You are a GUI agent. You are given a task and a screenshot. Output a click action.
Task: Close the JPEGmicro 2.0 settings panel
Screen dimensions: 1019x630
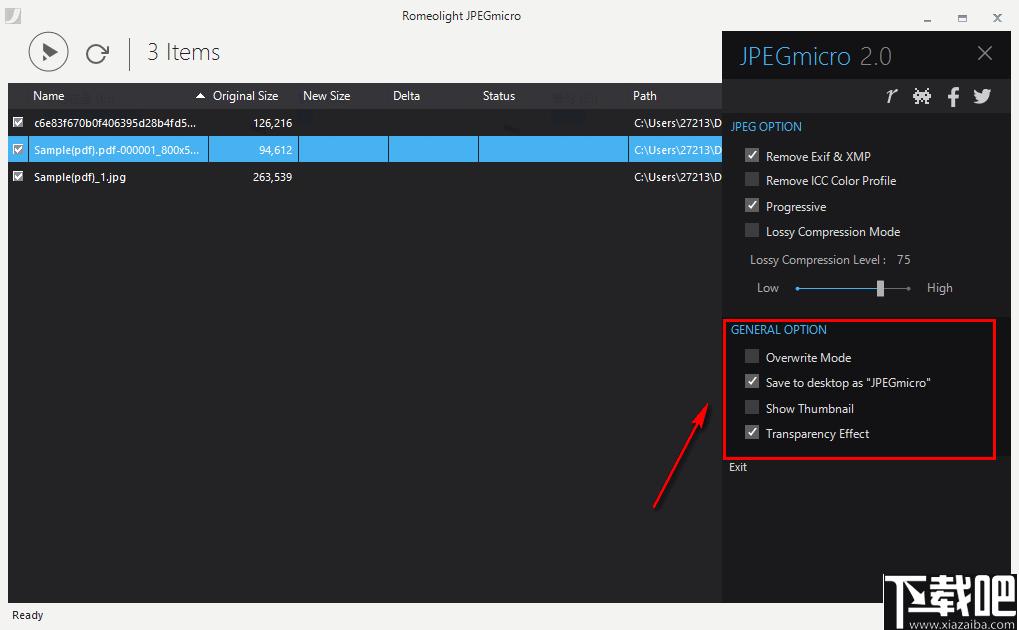coord(985,53)
